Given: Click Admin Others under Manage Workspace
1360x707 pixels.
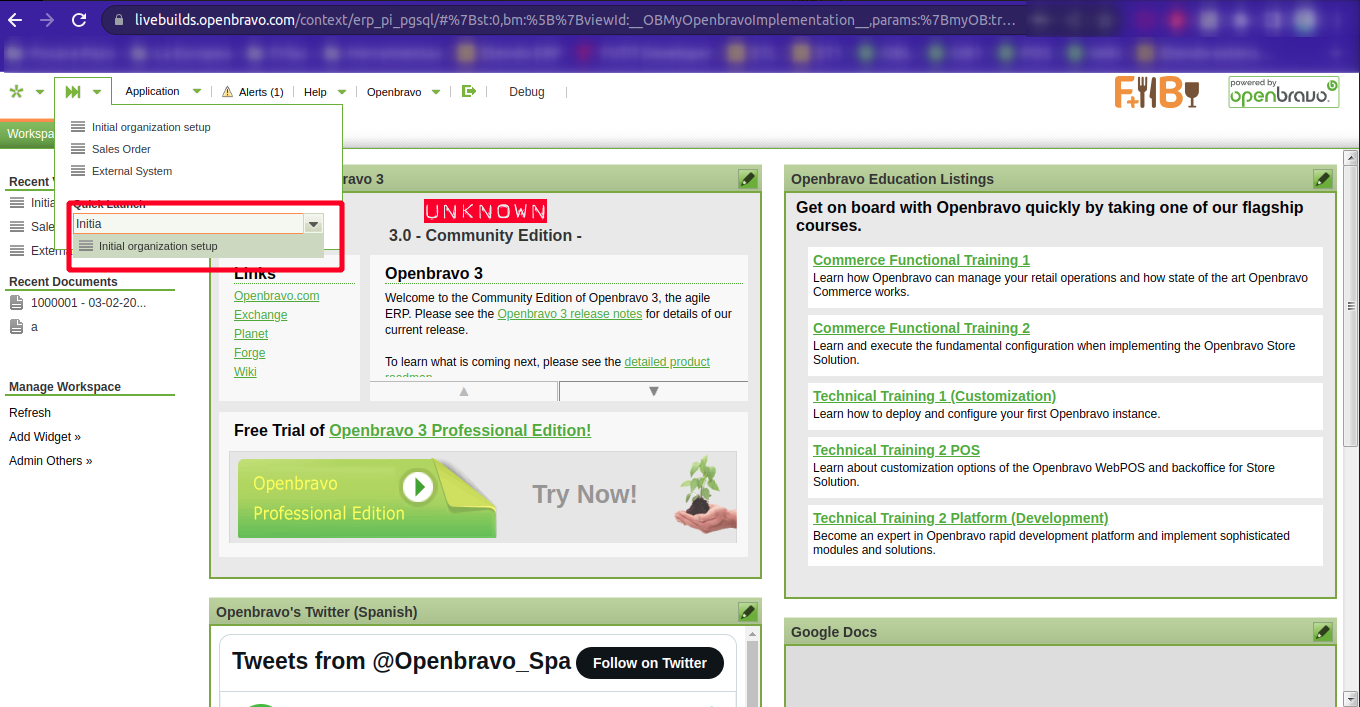Looking at the screenshot, I should click(50, 461).
